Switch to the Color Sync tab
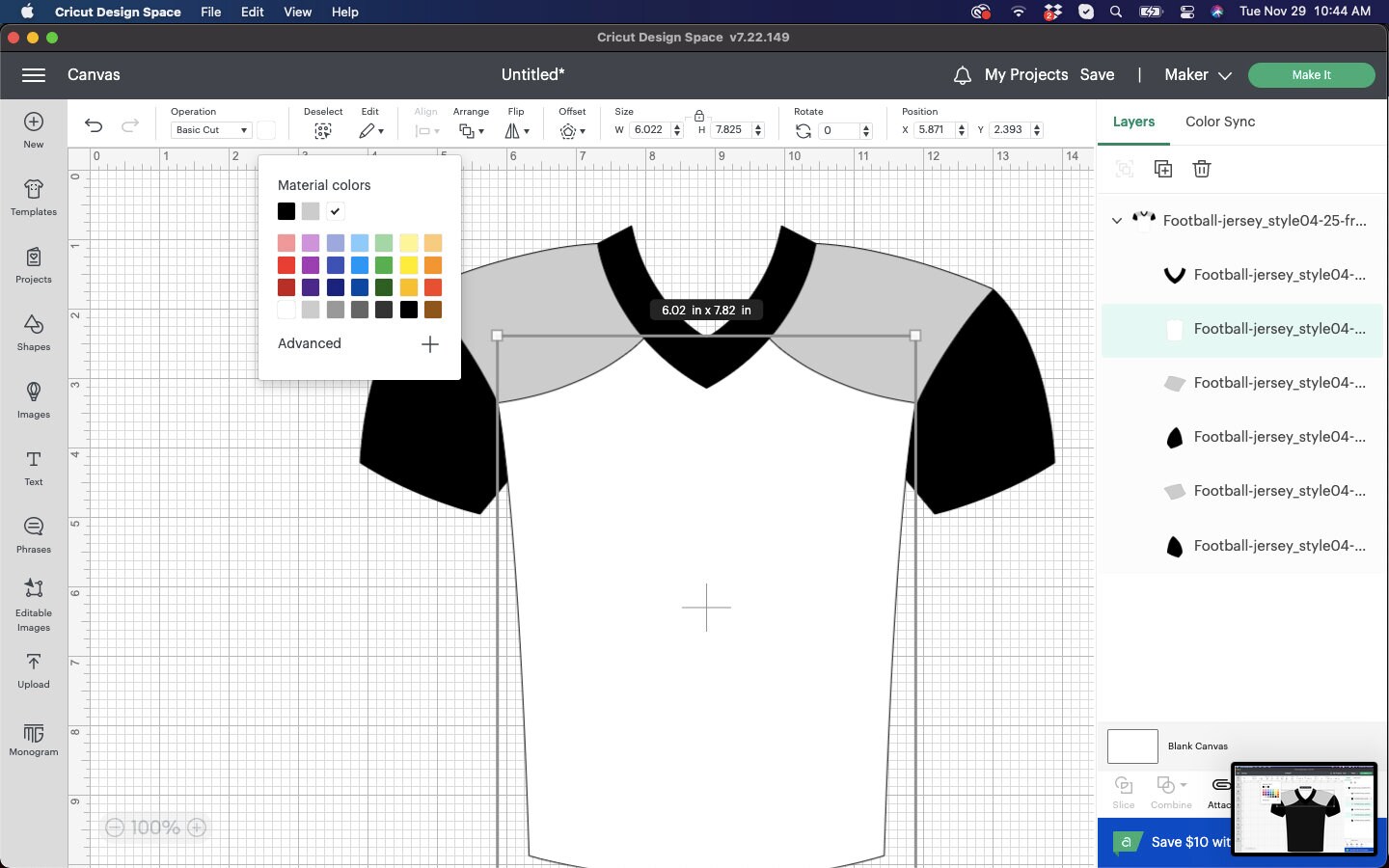Image resolution: width=1389 pixels, height=868 pixels. [x=1220, y=122]
